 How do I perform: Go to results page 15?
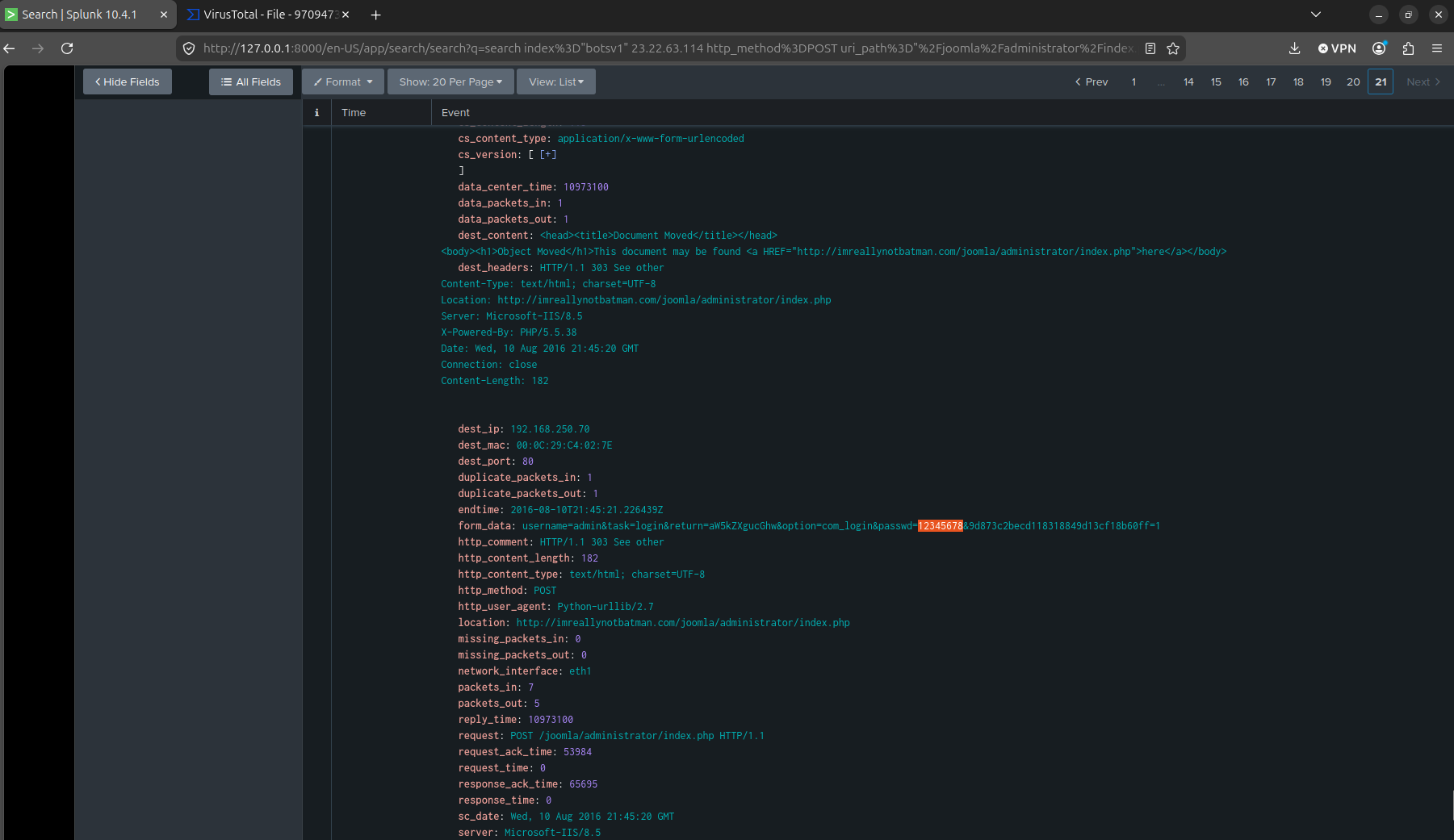click(1216, 81)
